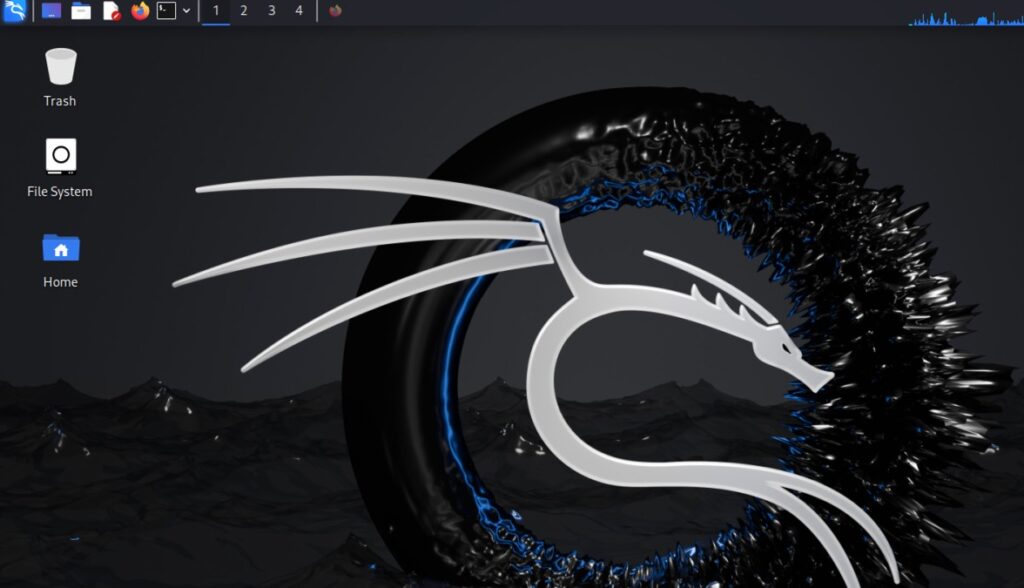The image size is (1024, 588).
Task: Switch to workspace 4
Action: click(297, 13)
